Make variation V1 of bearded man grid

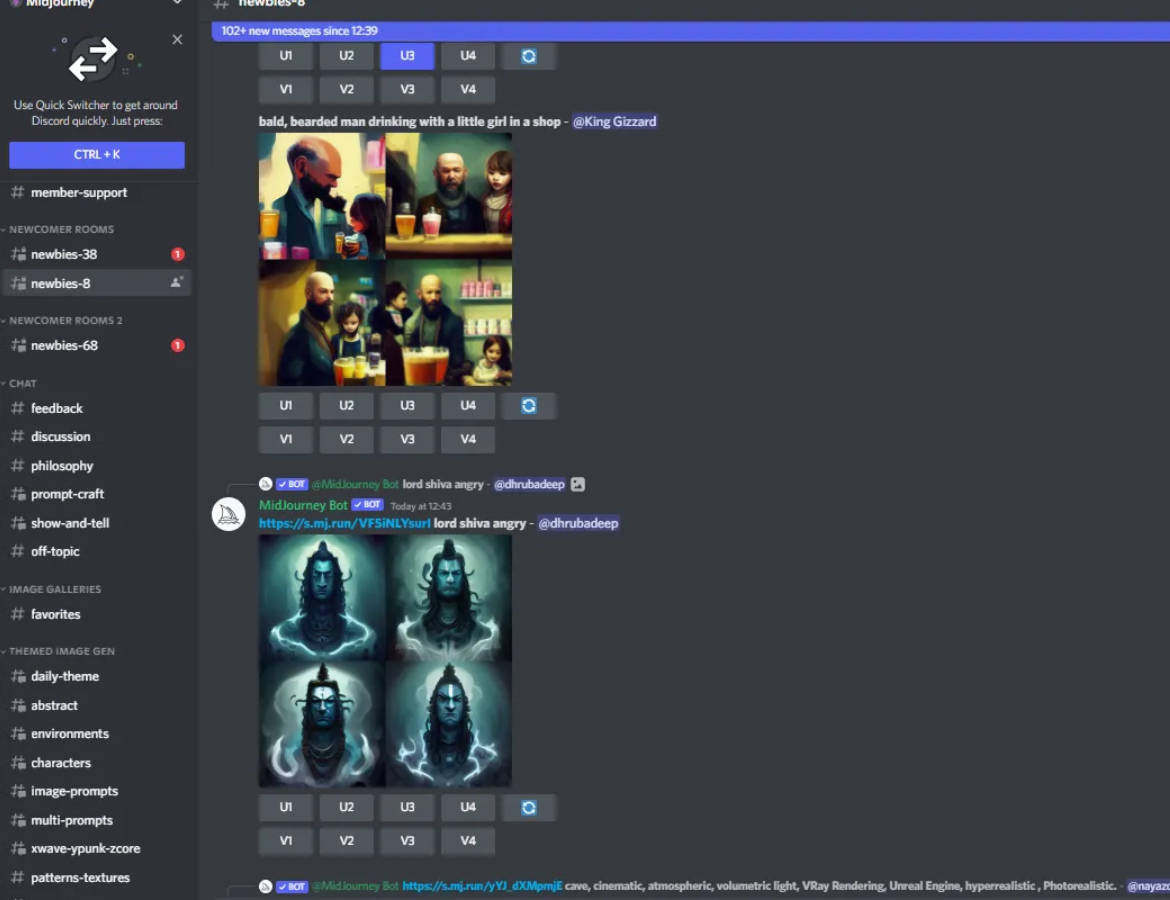pos(286,440)
